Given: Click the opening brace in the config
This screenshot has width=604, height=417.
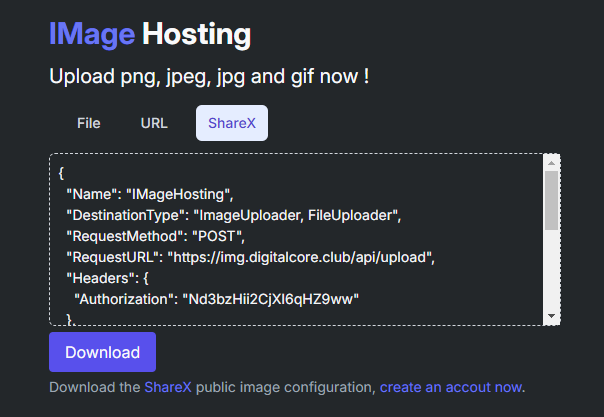Looking at the screenshot, I should click(x=62, y=172).
